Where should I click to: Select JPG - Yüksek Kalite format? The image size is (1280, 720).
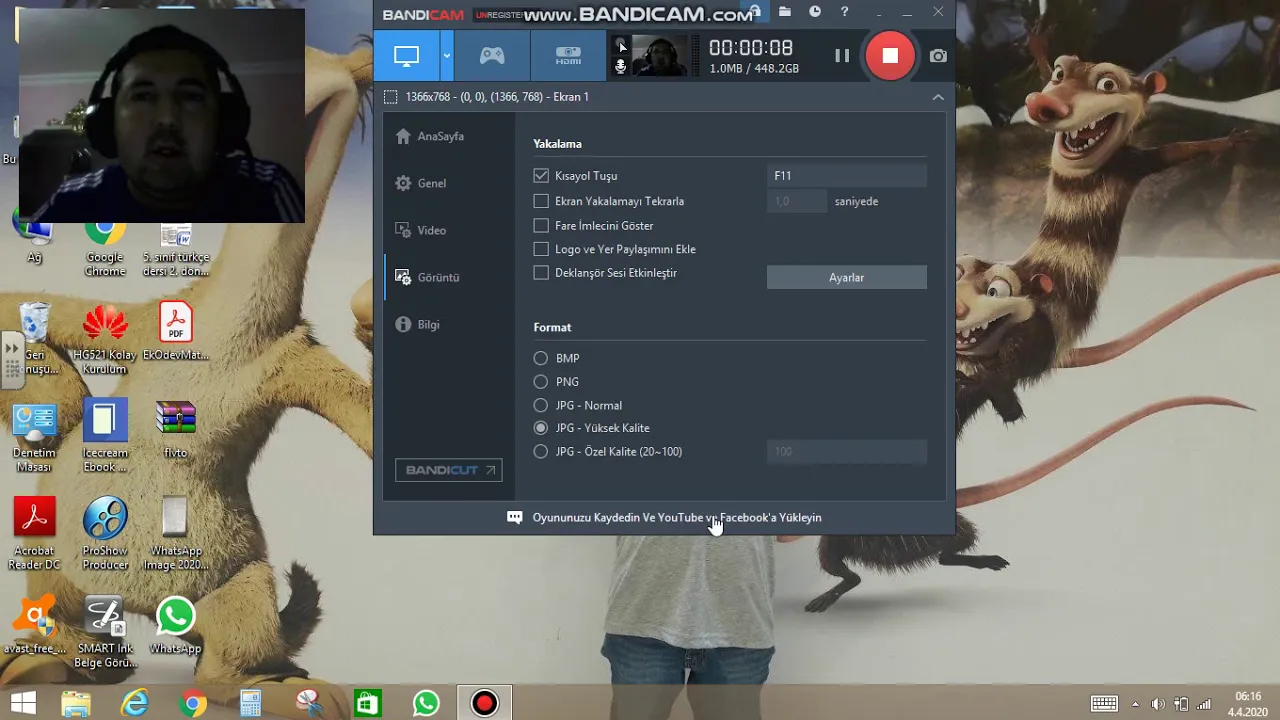coord(541,428)
